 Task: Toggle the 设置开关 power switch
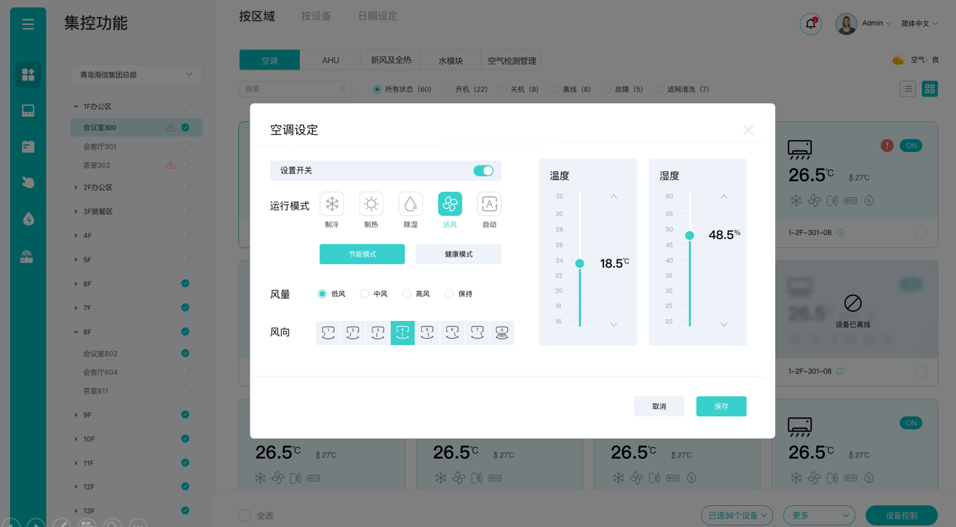[483, 171]
